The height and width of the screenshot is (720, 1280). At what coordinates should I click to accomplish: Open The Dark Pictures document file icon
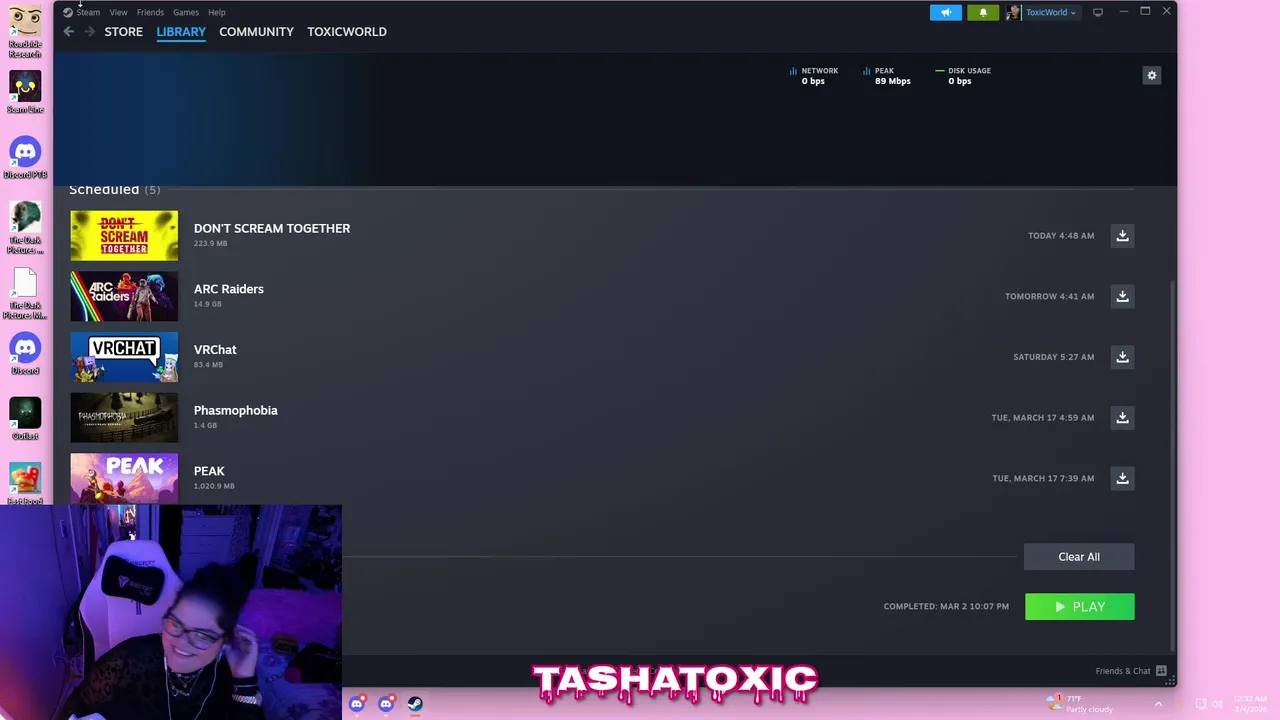(25, 293)
